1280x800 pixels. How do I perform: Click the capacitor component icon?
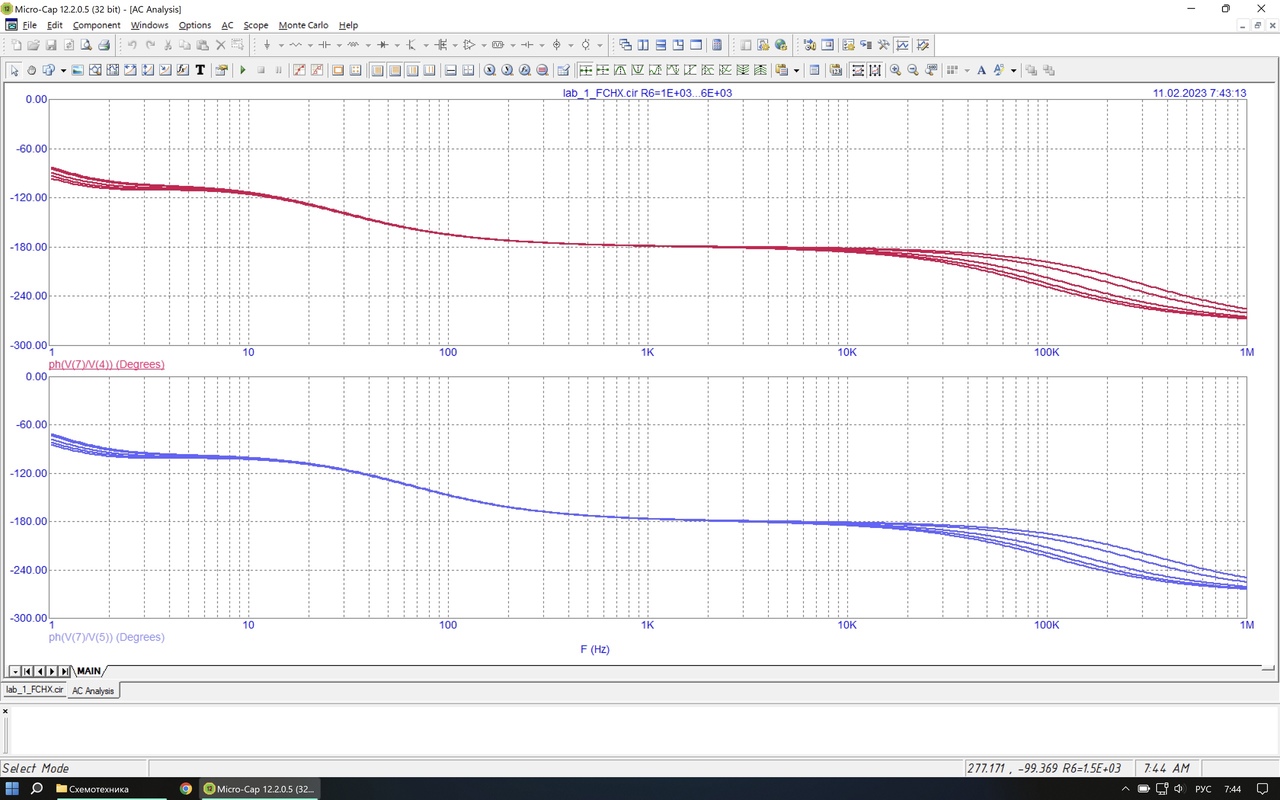point(325,45)
